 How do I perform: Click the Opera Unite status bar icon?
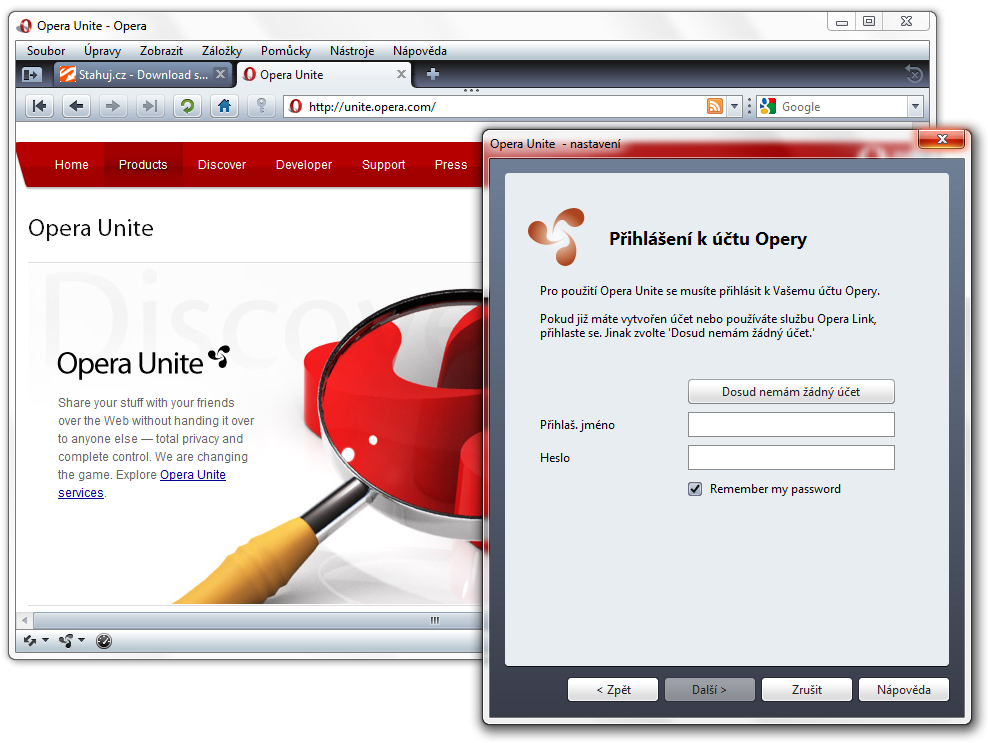66,641
